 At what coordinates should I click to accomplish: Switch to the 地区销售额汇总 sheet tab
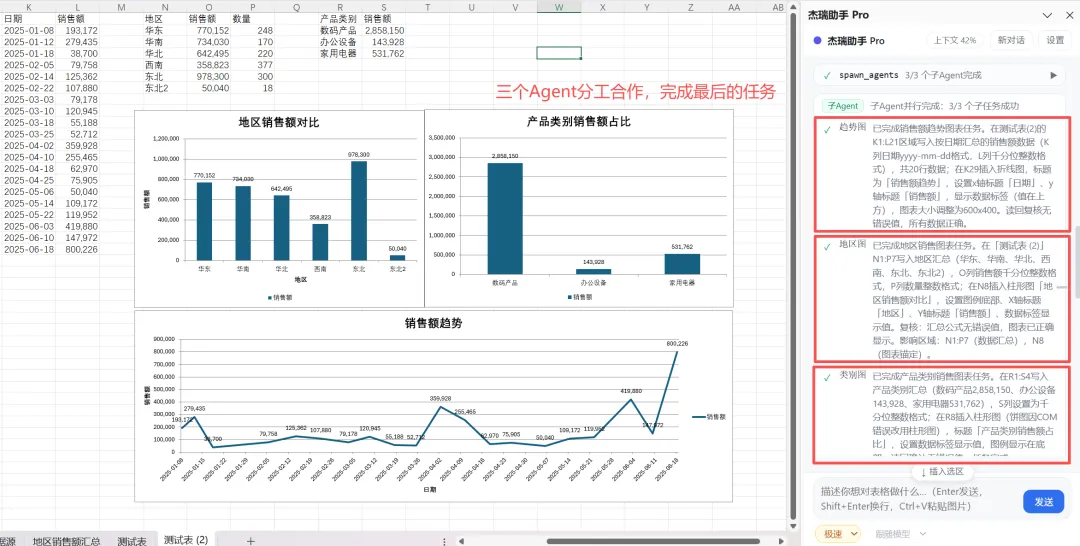66,540
